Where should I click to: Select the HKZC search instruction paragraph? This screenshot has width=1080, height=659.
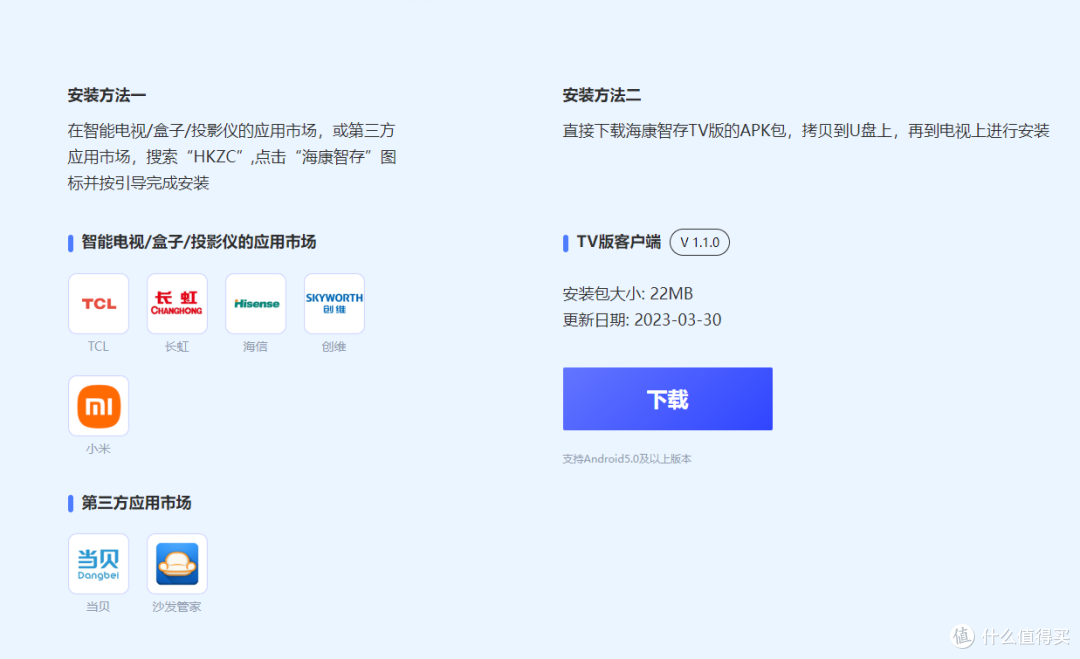[x=232, y=157]
